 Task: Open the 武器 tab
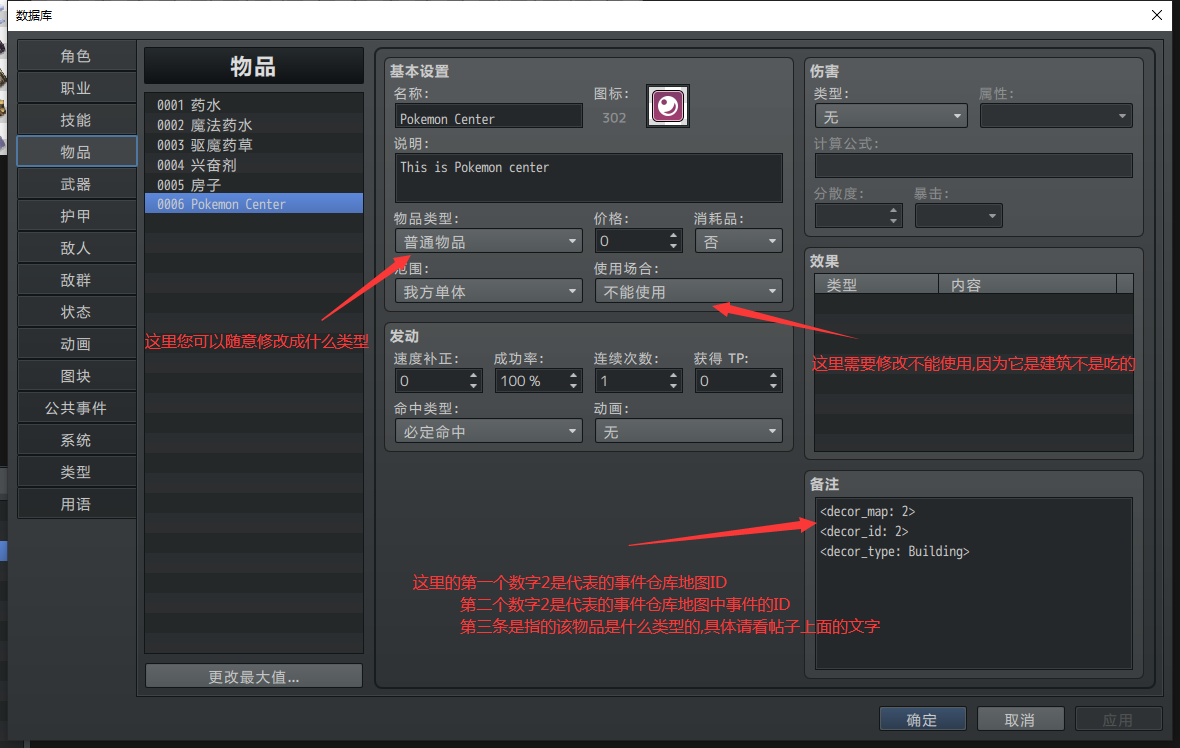76,184
